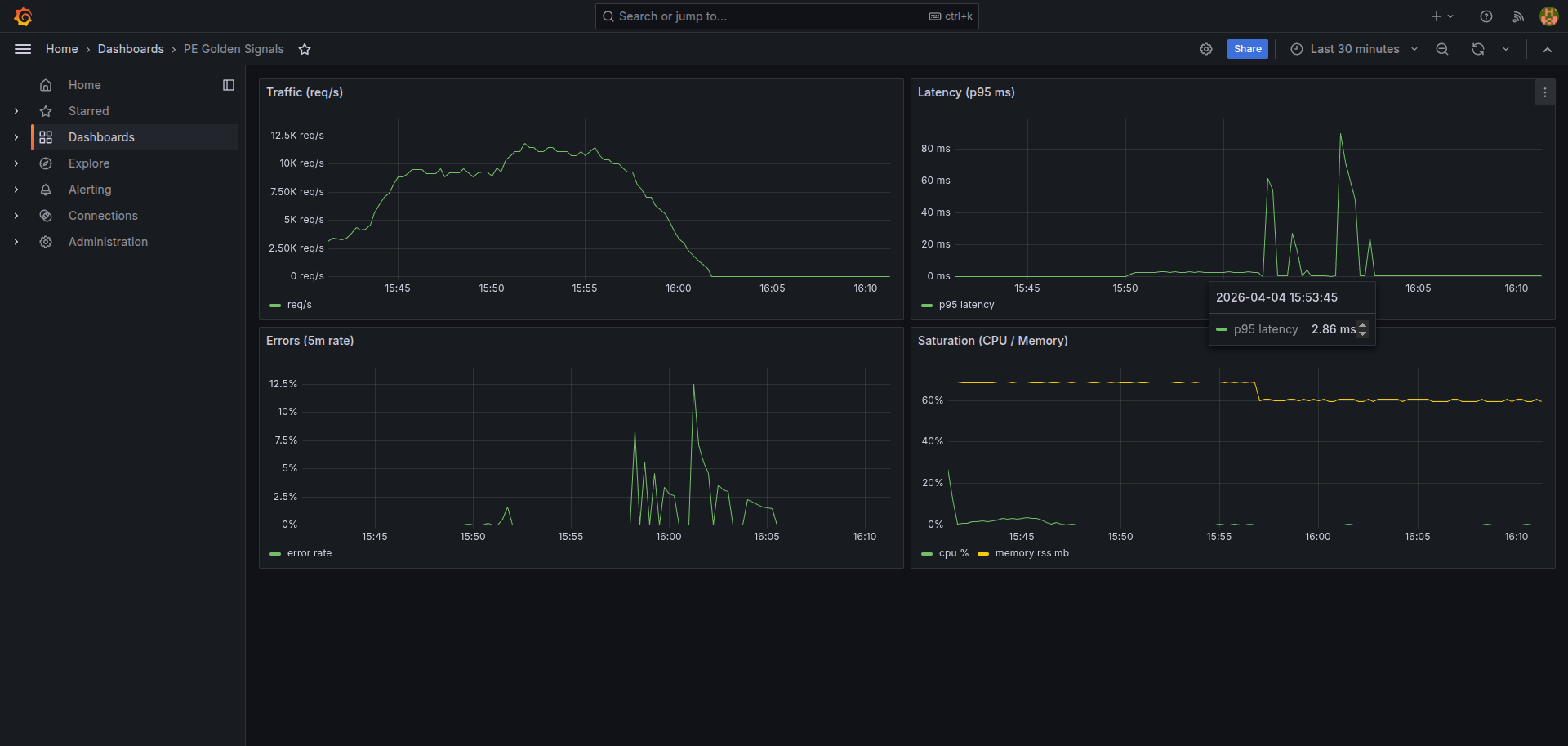
Task: Click the Share button
Action: click(1247, 49)
